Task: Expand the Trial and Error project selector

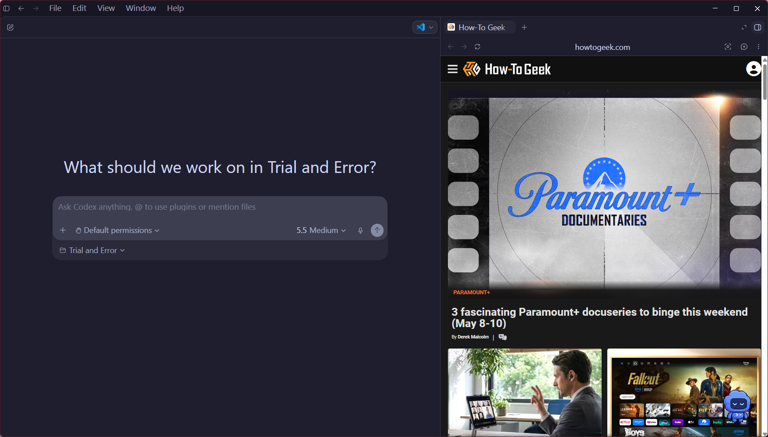Action: click(x=92, y=250)
